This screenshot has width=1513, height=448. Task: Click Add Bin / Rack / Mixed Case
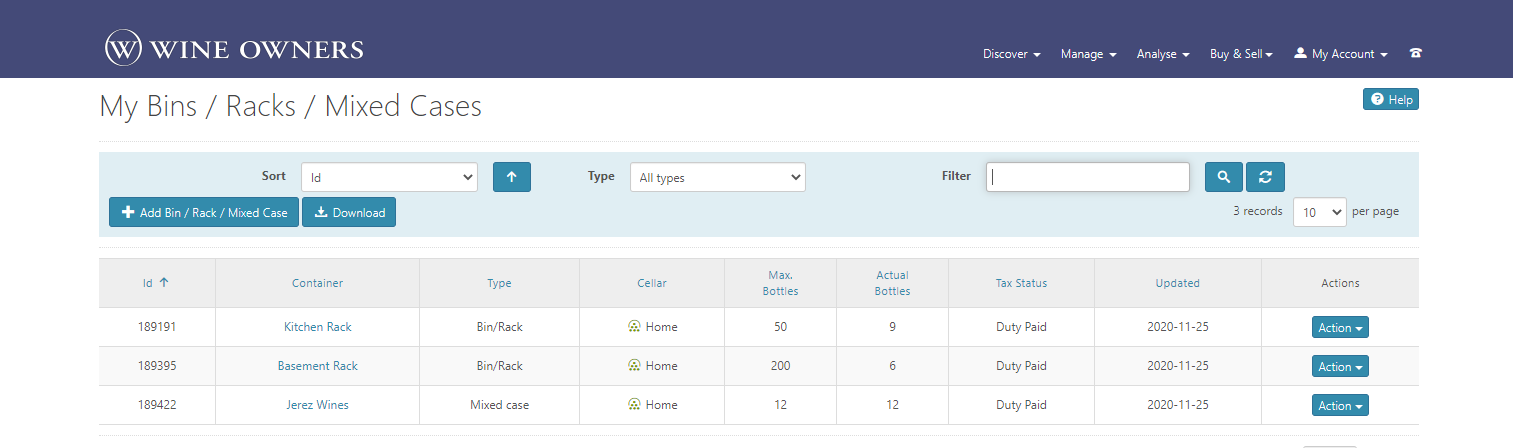[204, 212]
